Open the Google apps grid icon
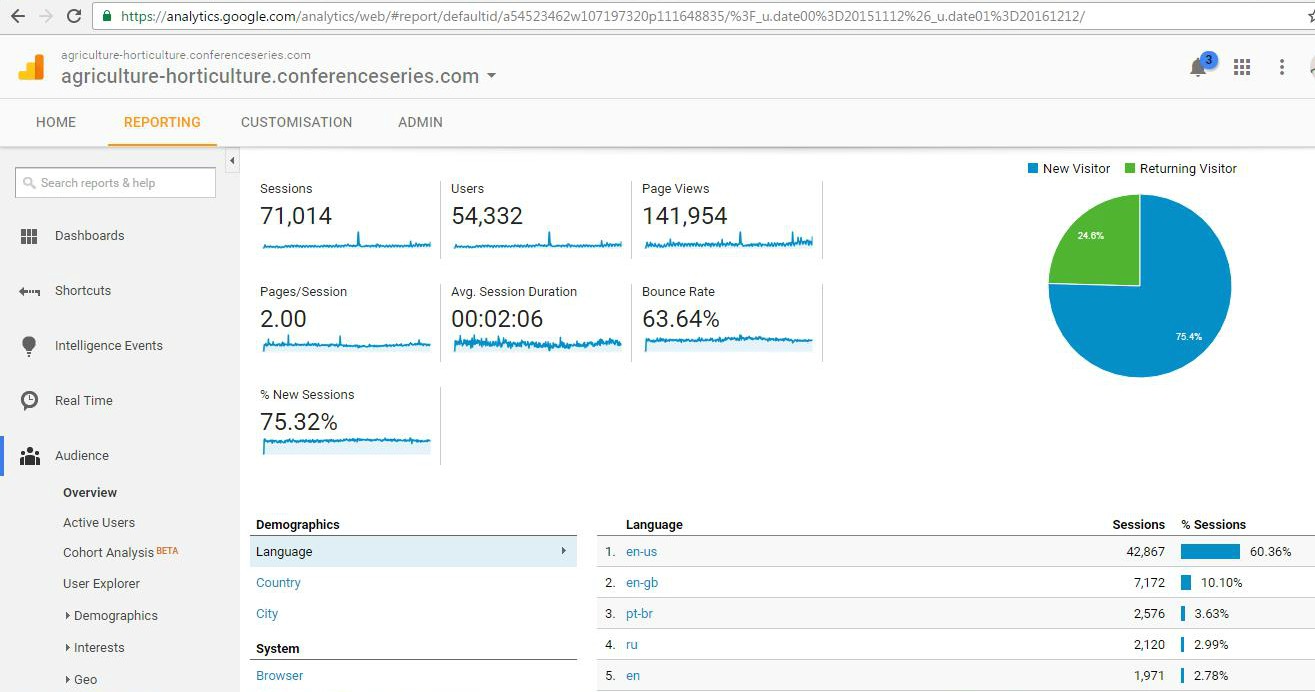The image size is (1315, 692). 1242,67
